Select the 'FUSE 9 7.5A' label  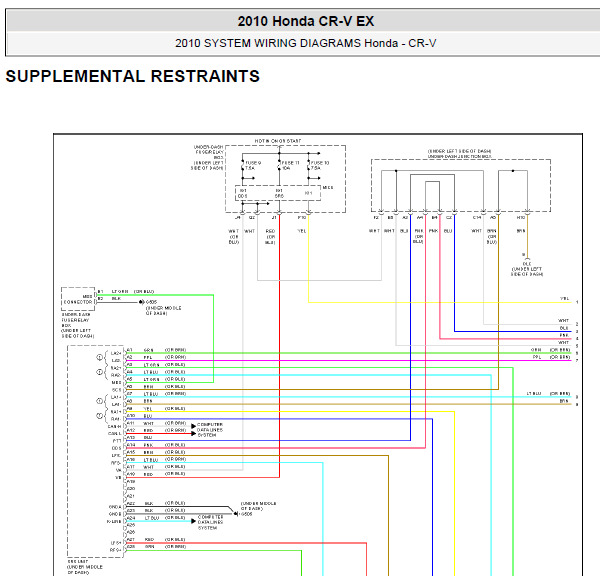(253, 165)
